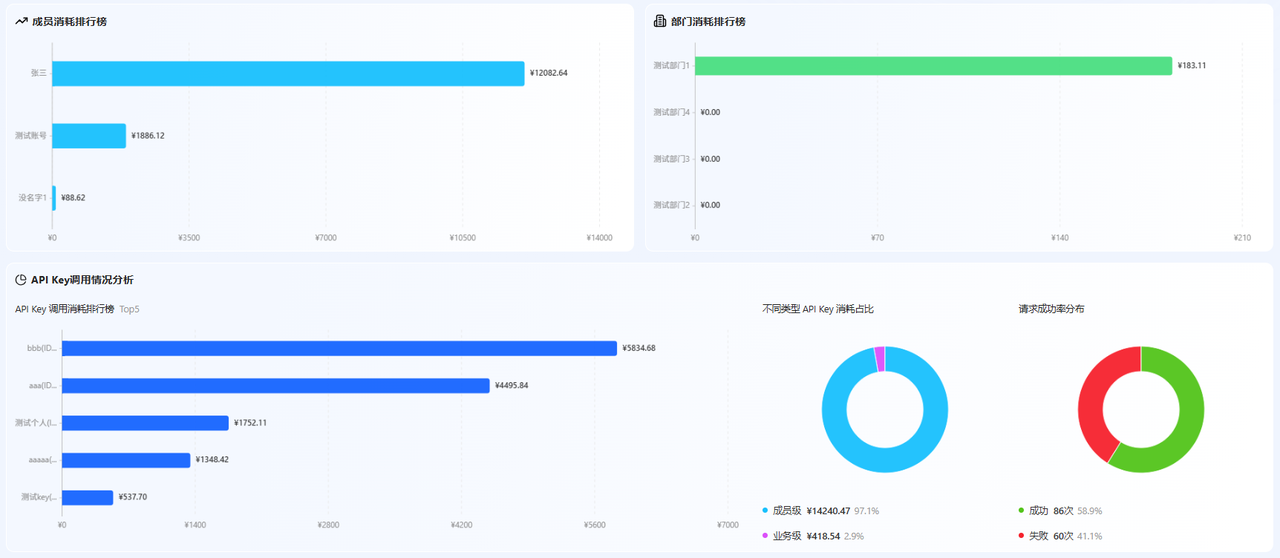The height and width of the screenshot is (558, 1280).
Task: Click the trend arrow icon beside 成员消耗排行榜
Action: click(21, 21)
